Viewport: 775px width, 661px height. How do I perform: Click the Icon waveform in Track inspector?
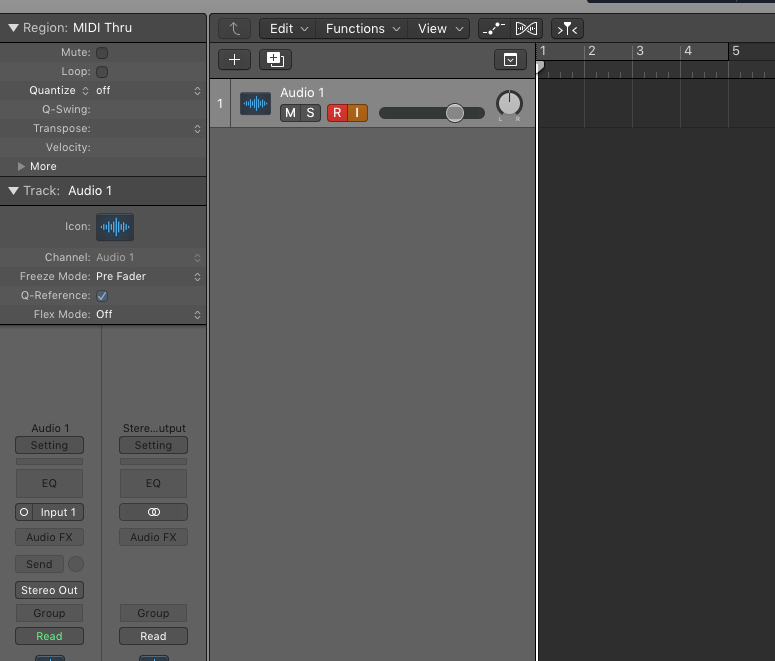(115, 227)
